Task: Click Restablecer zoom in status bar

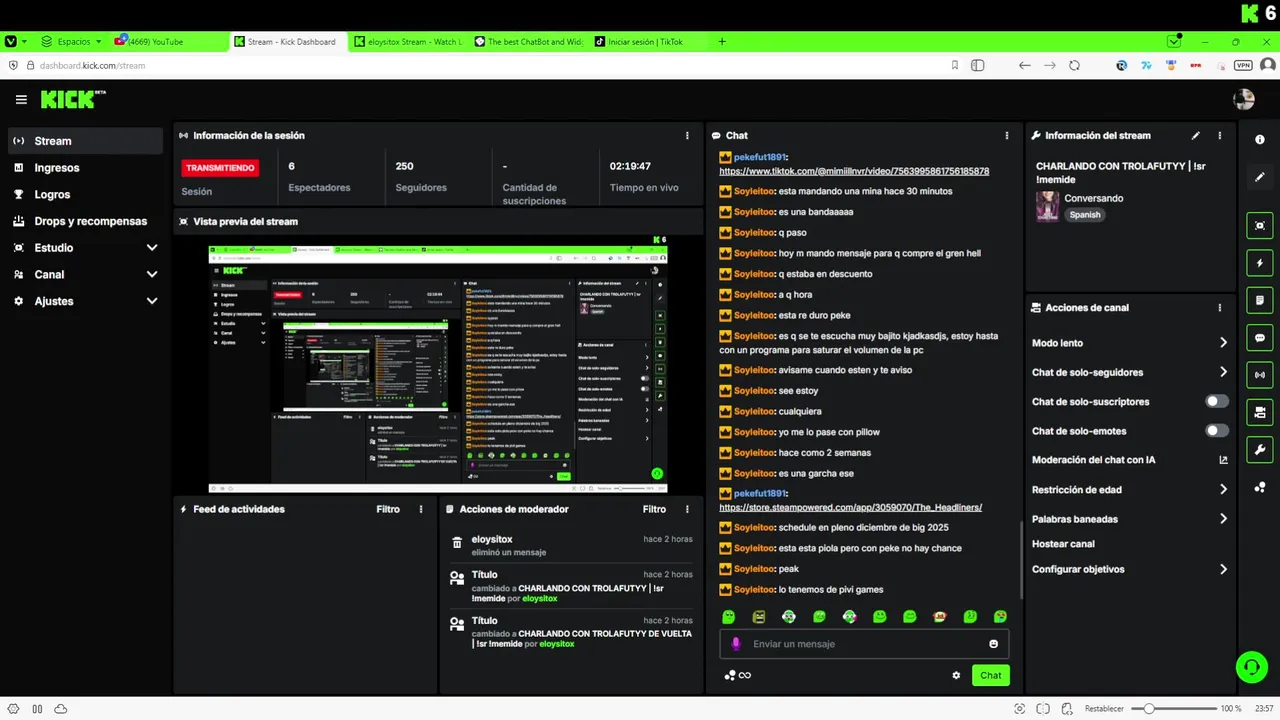Action: [x=1104, y=709]
